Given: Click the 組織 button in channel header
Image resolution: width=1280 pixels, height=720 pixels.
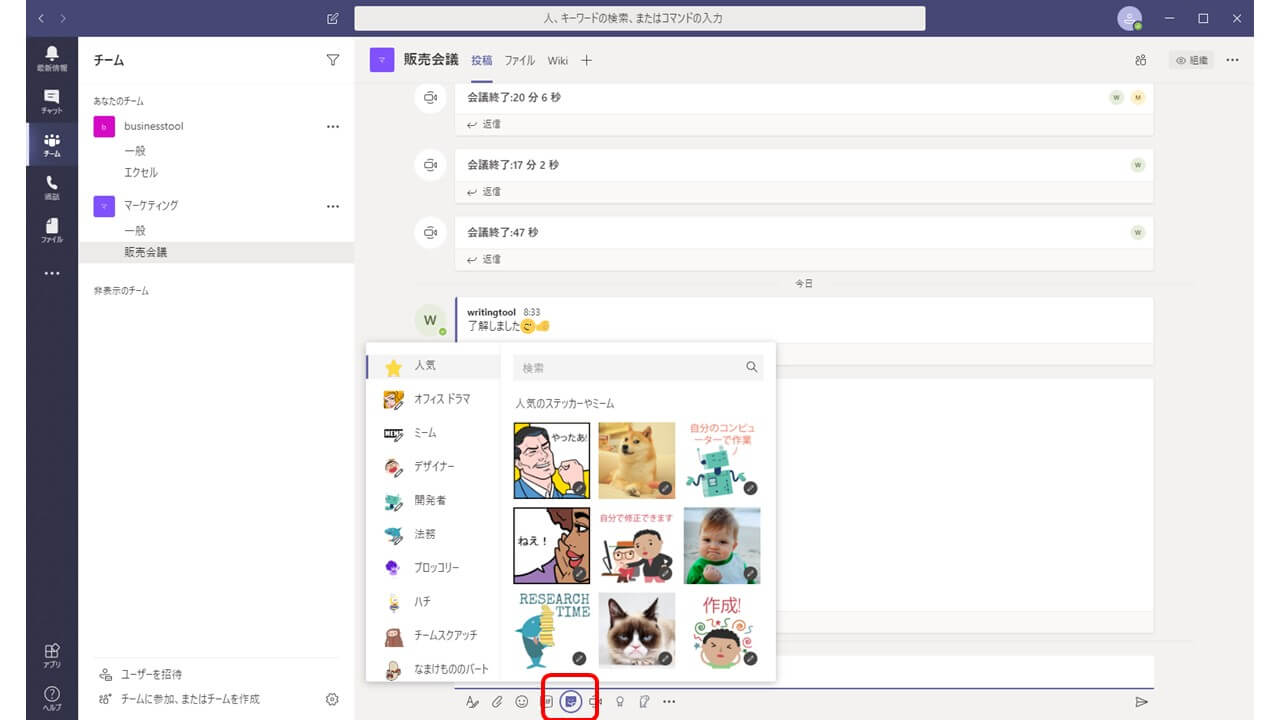Looking at the screenshot, I should (x=1191, y=61).
